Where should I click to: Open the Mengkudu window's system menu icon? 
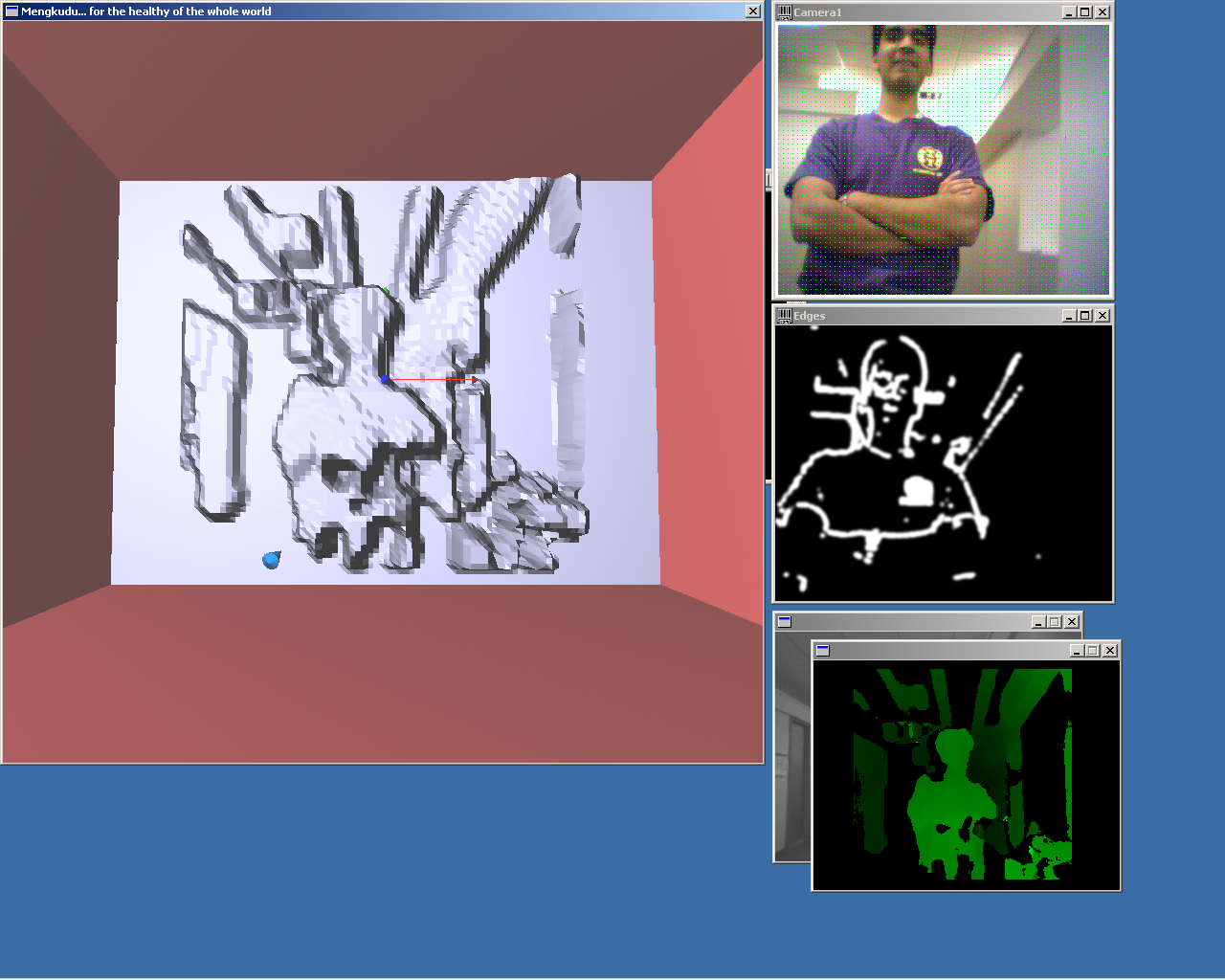[x=11, y=11]
